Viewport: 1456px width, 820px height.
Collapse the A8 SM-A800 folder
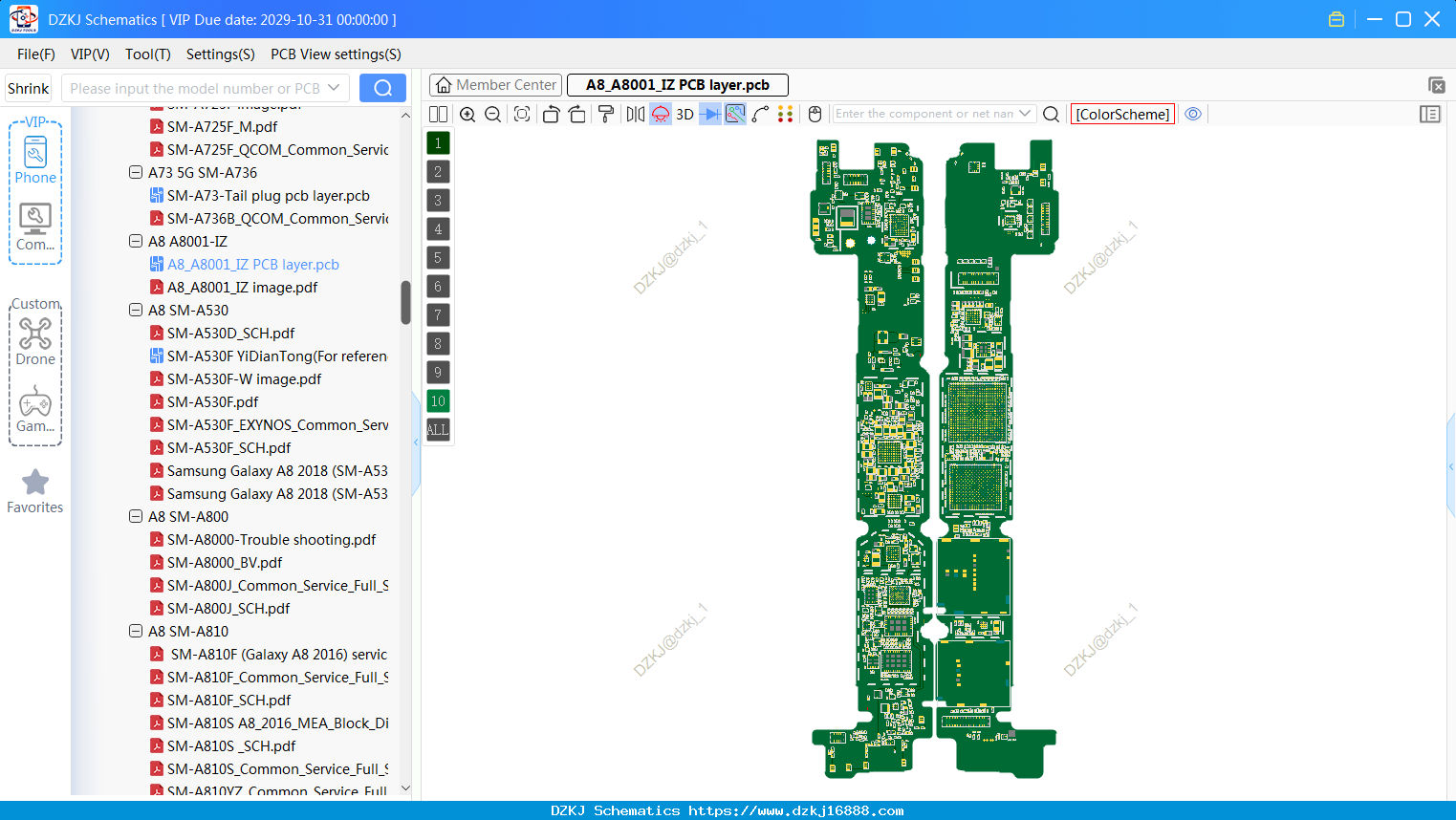136,517
